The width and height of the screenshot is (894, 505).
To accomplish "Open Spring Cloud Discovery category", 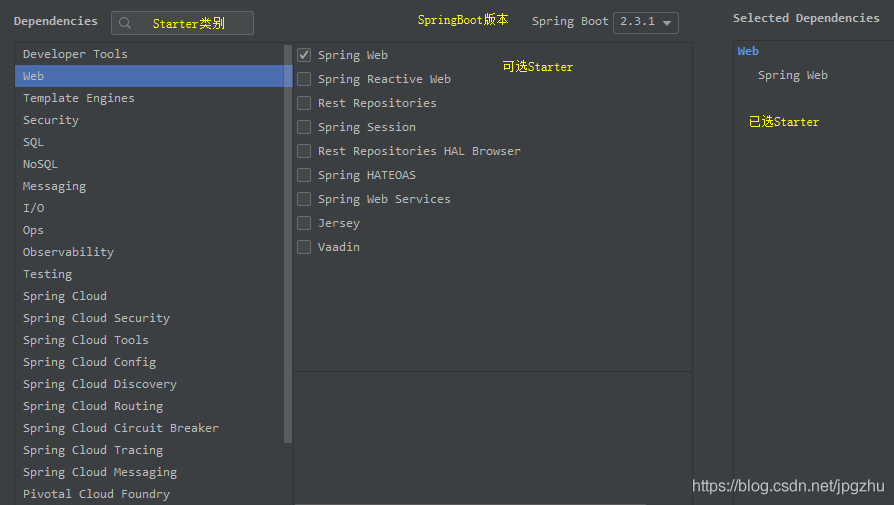I will click(149, 384).
